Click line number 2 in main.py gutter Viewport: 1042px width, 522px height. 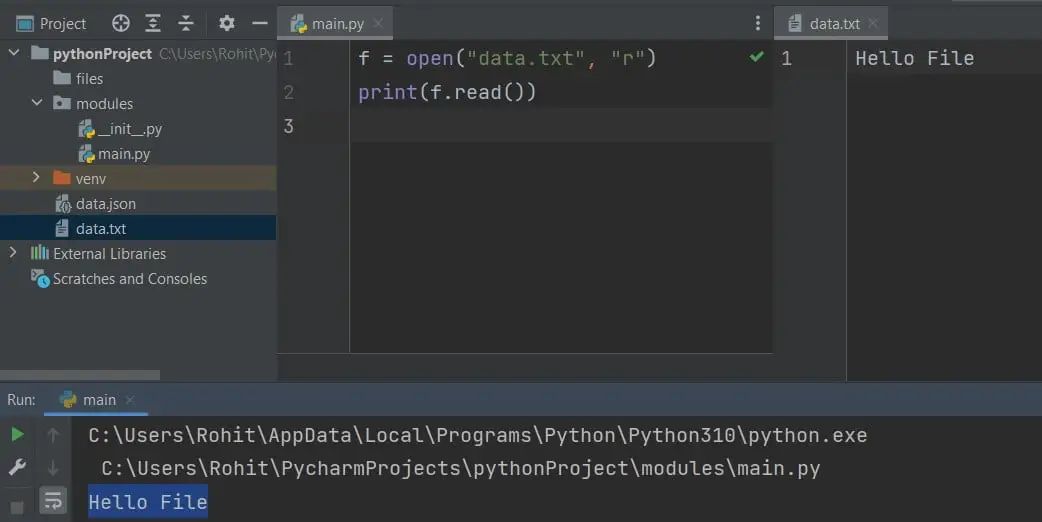pos(288,92)
